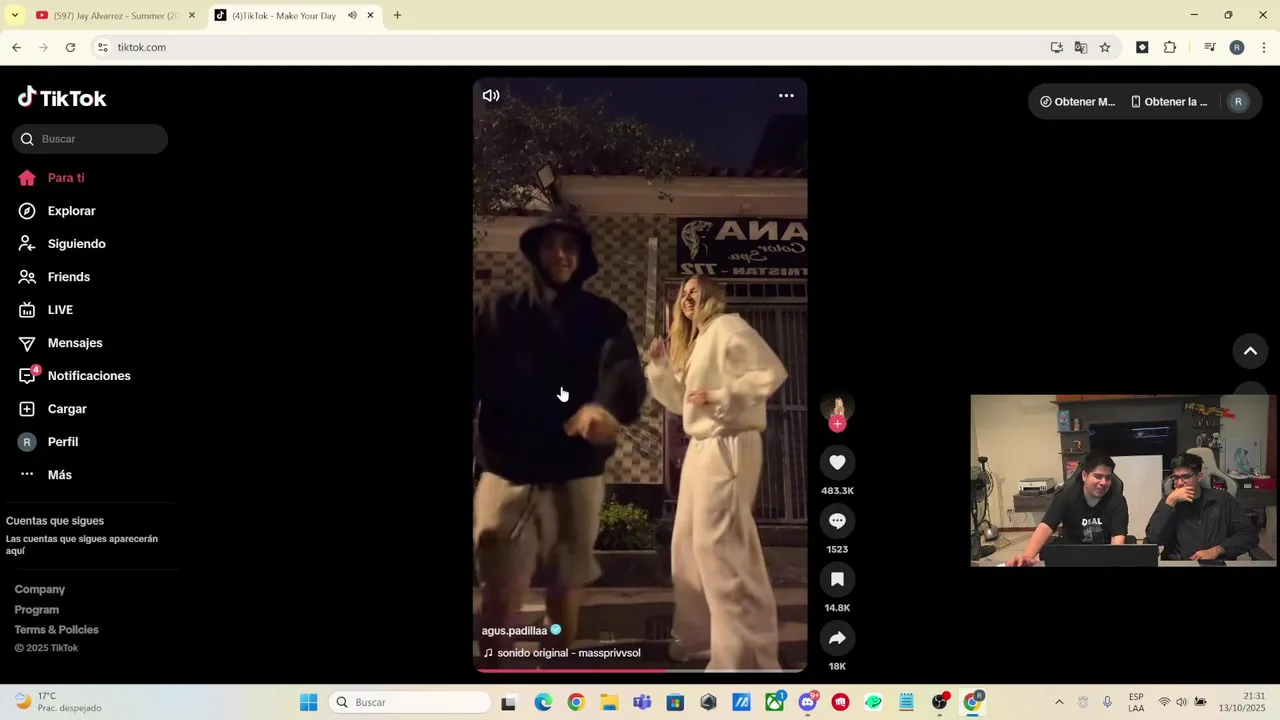
Task: Mute the video with speaker icon
Action: [491, 96]
